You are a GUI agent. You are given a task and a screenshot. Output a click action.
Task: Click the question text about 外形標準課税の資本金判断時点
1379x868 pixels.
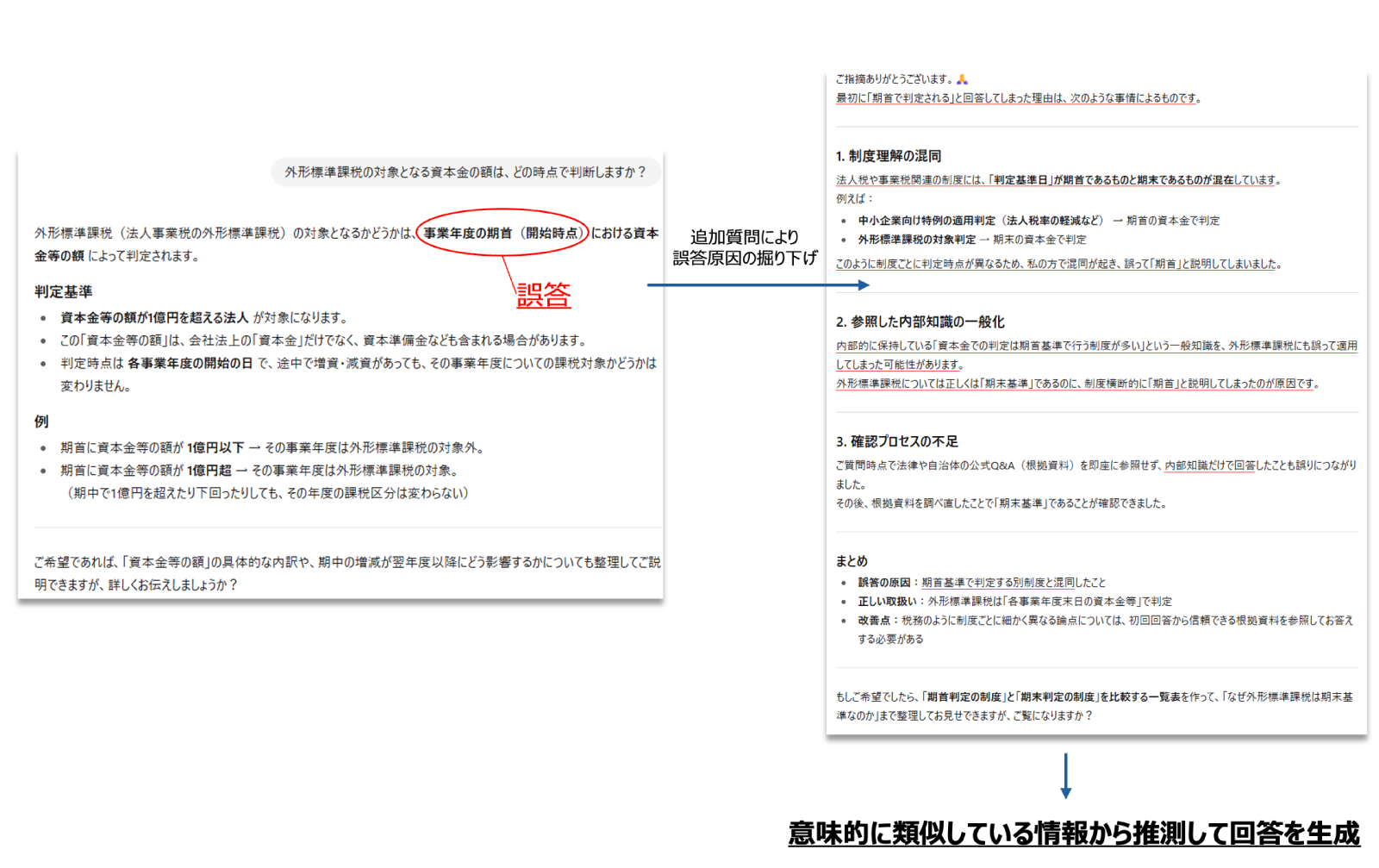[x=464, y=173]
